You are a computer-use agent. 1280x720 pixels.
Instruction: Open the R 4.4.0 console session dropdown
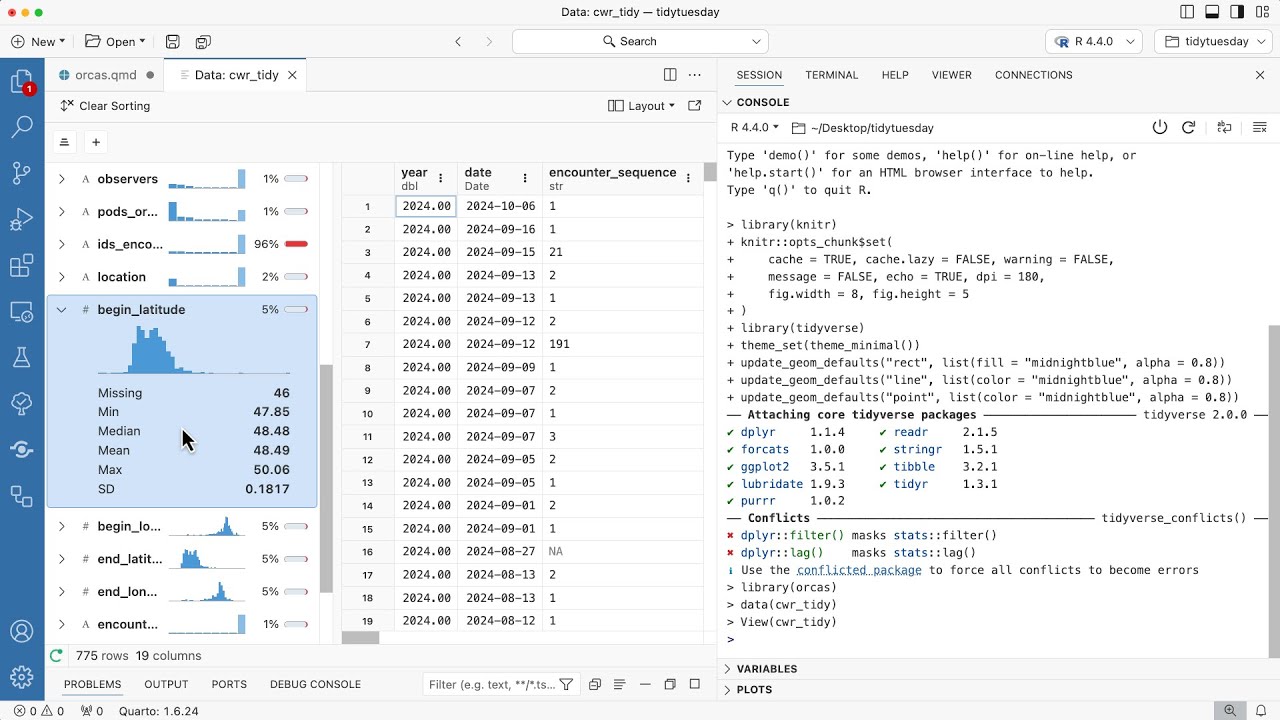(x=755, y=127)
